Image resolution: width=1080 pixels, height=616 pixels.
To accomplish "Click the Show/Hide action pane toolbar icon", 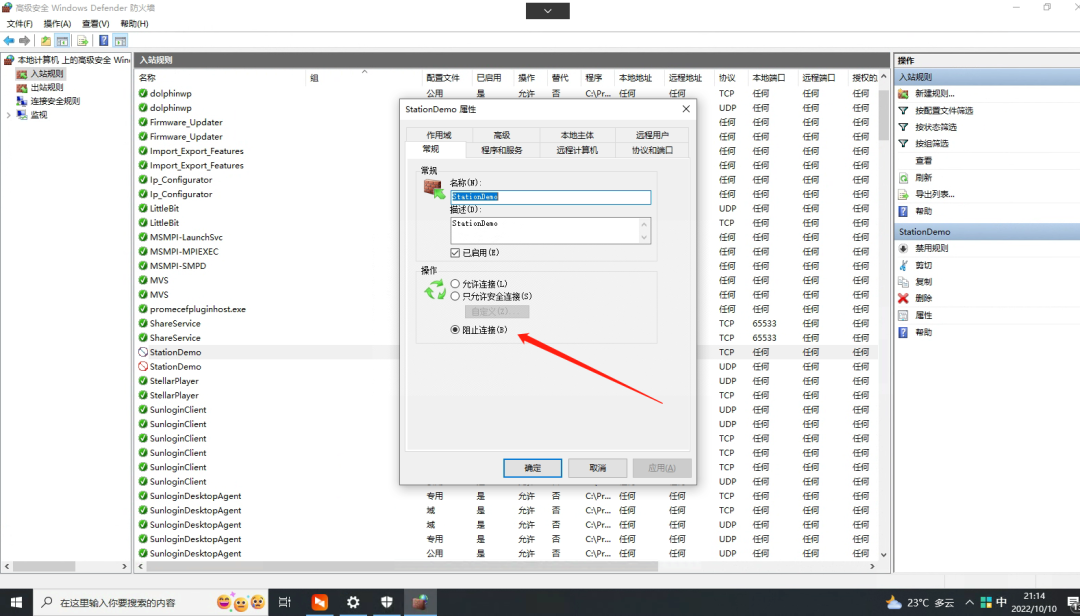I will click(x=121, y=41).
